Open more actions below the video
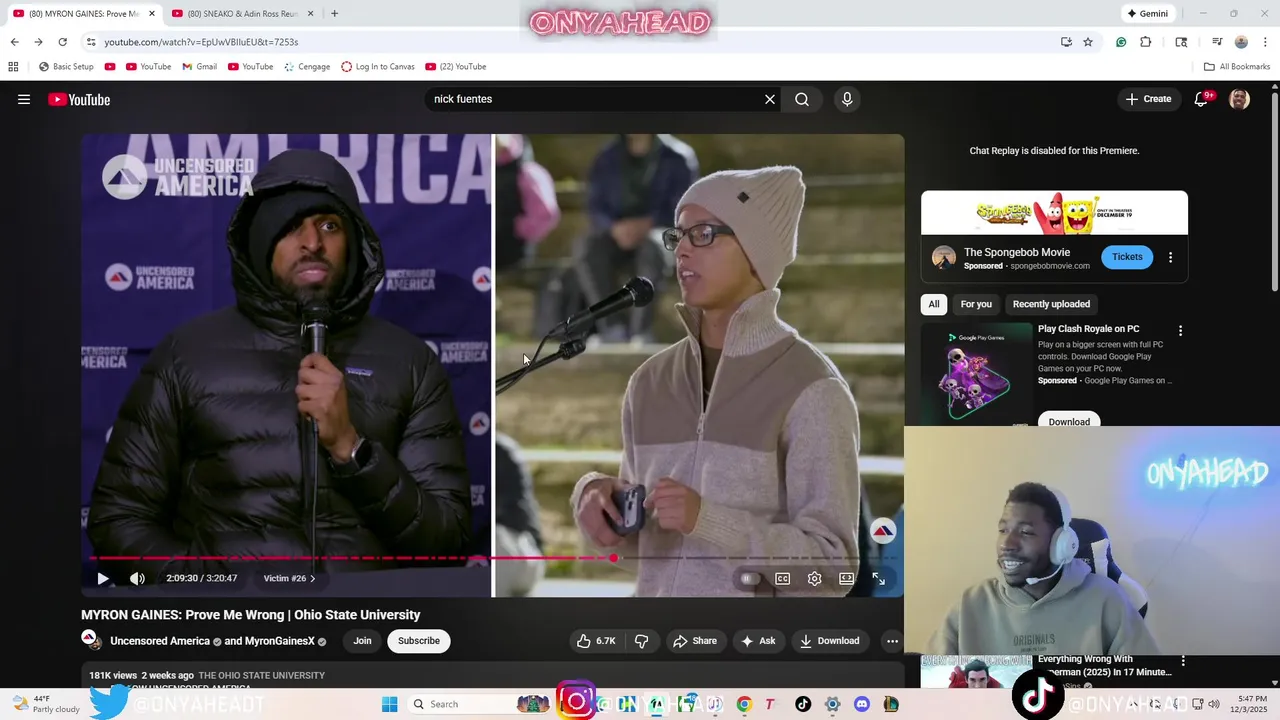This screenshot has width=1280, height=720. 892,641
